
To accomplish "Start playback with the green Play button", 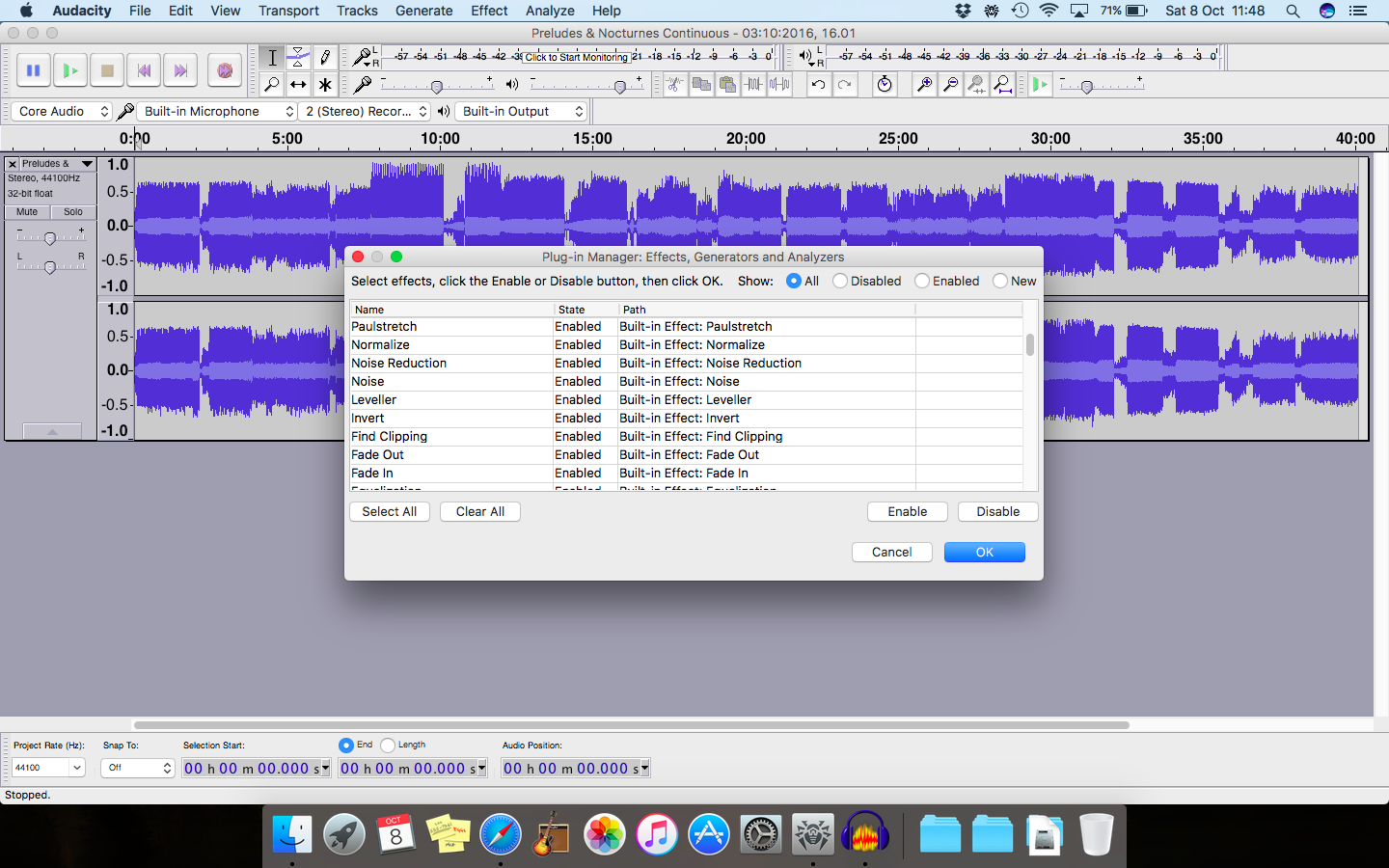I will click(69, 70).
